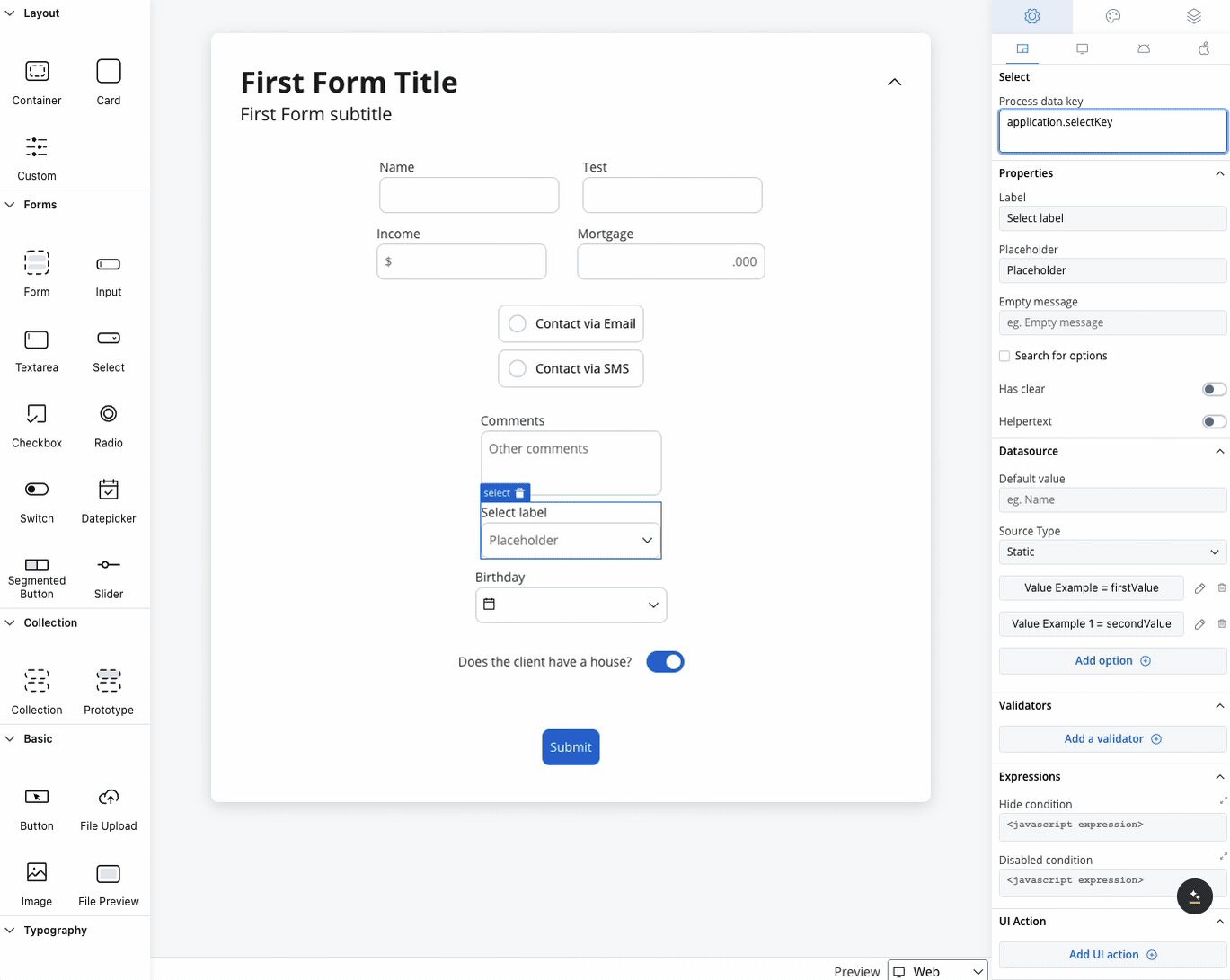This screenshot has height=980, width=1230.
Task: Open the AI assistant sparkle button
Action: pyautogui.click(x=1195, y=896)
